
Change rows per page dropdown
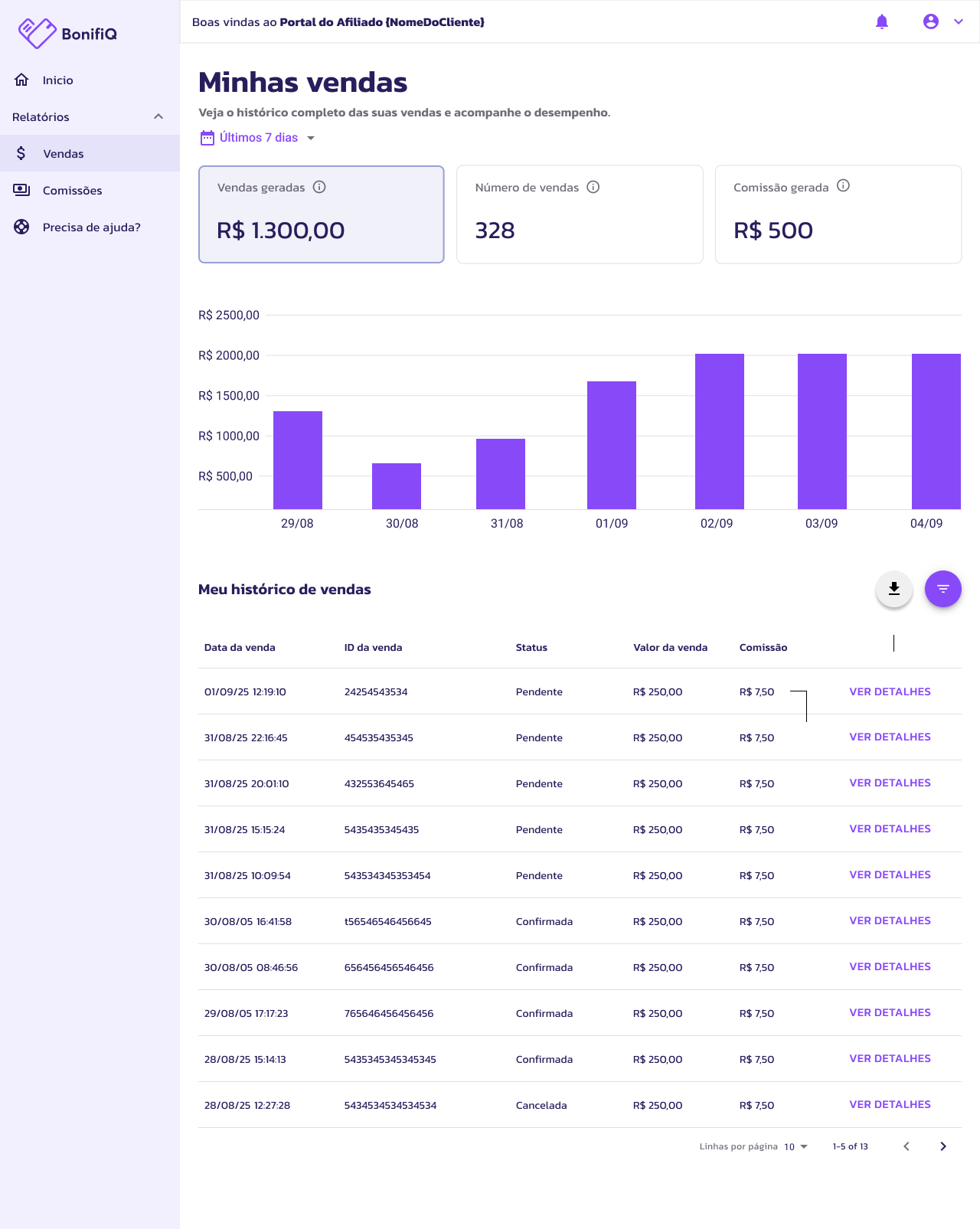(x=795, y=1147)
